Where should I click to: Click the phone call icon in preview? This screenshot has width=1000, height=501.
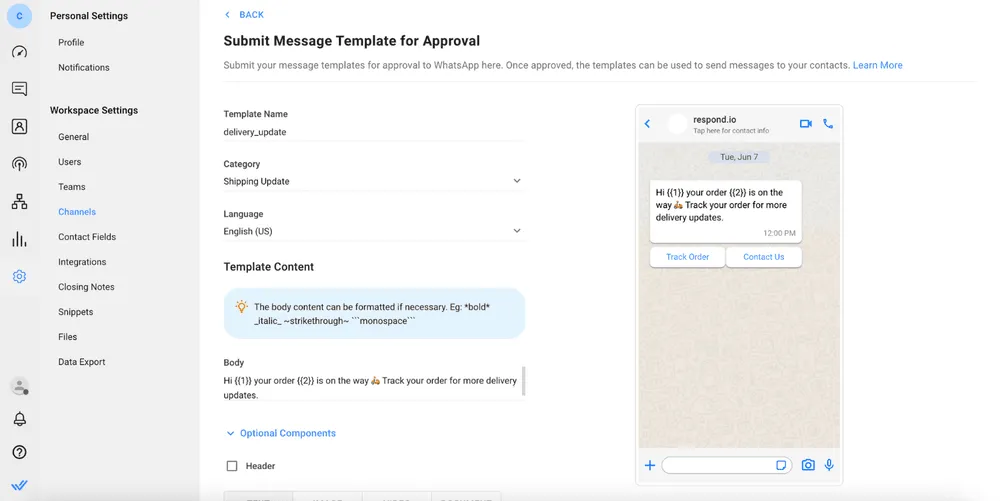coord(828,124)
